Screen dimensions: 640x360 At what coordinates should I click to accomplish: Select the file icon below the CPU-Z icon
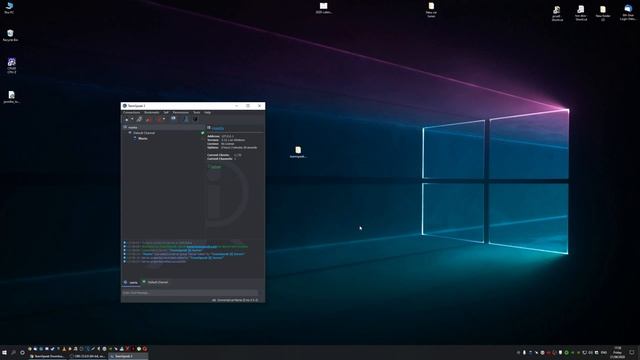coord(11,97)
